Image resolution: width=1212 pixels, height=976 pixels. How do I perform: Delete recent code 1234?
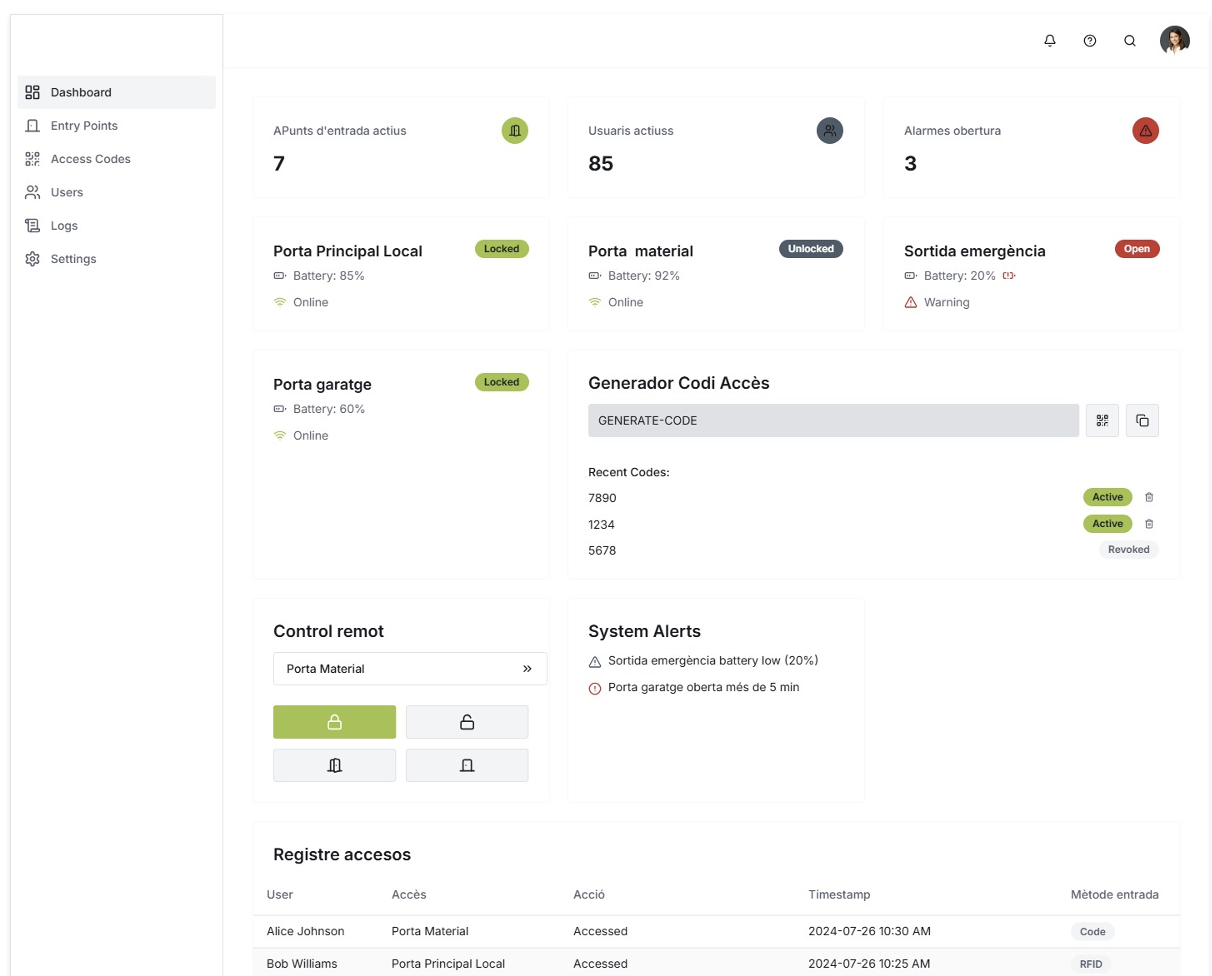coord(1149,524)
